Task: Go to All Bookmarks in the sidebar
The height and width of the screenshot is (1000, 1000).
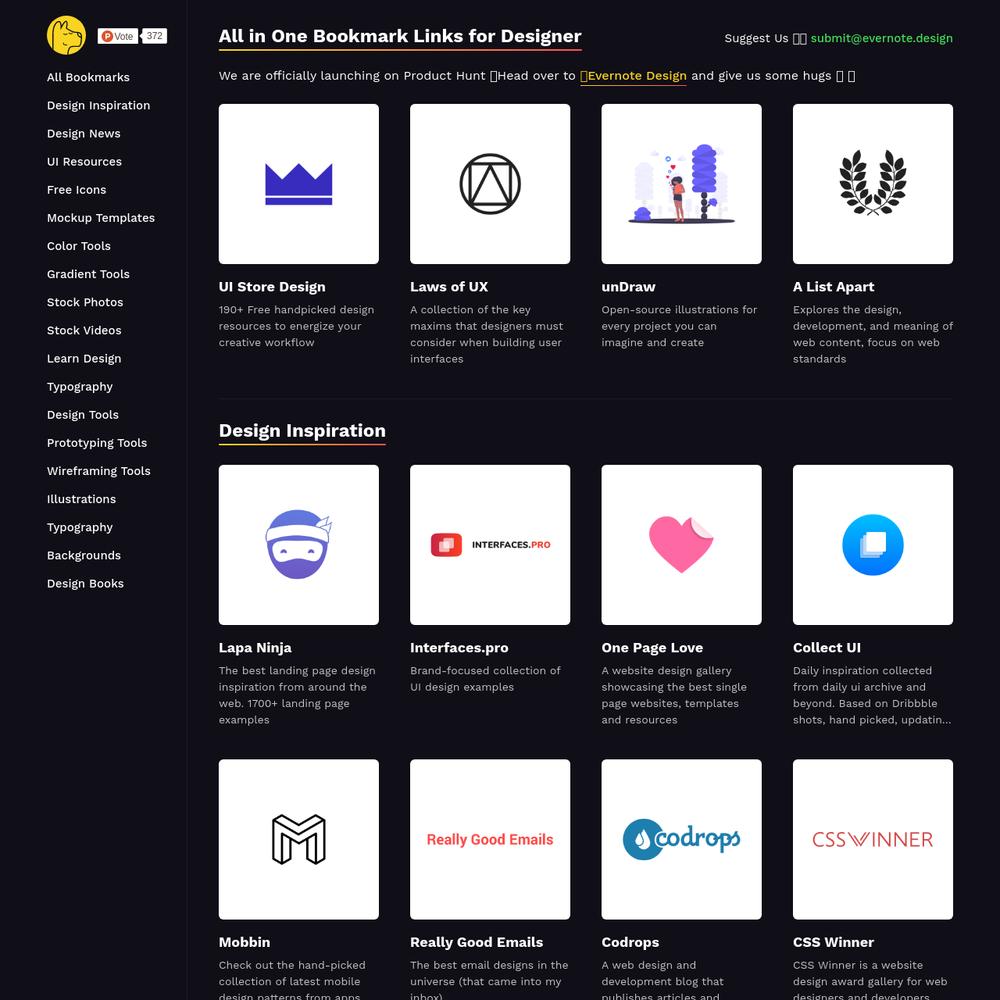Action: point(88,77)
